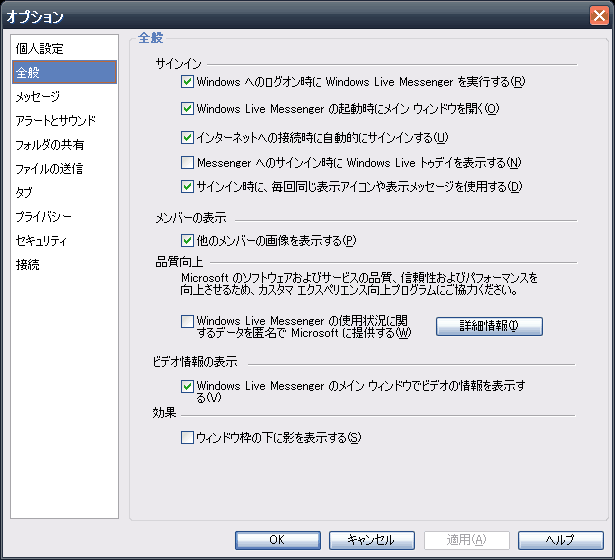Go to the 接続 settings category
The image size is (615, 560).
coord(64,265)
